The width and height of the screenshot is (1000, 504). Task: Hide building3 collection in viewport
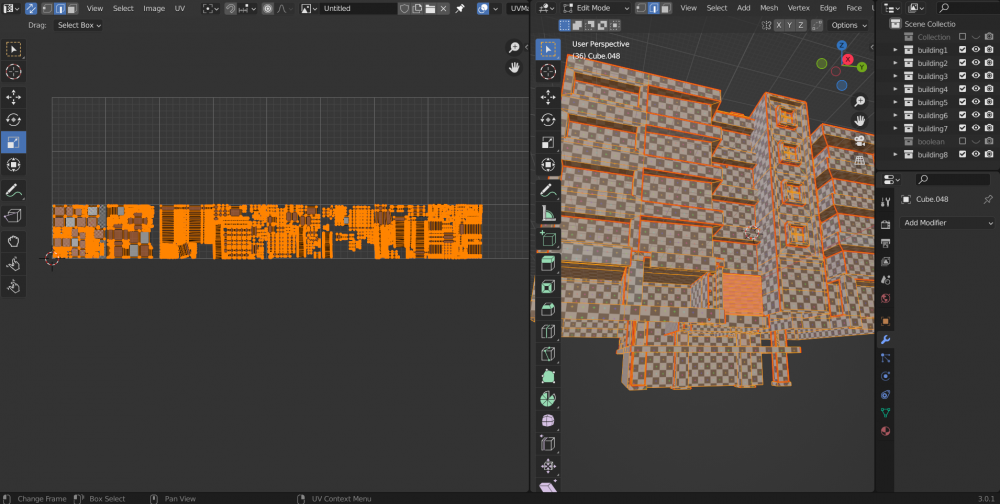[x=975, y=76]
